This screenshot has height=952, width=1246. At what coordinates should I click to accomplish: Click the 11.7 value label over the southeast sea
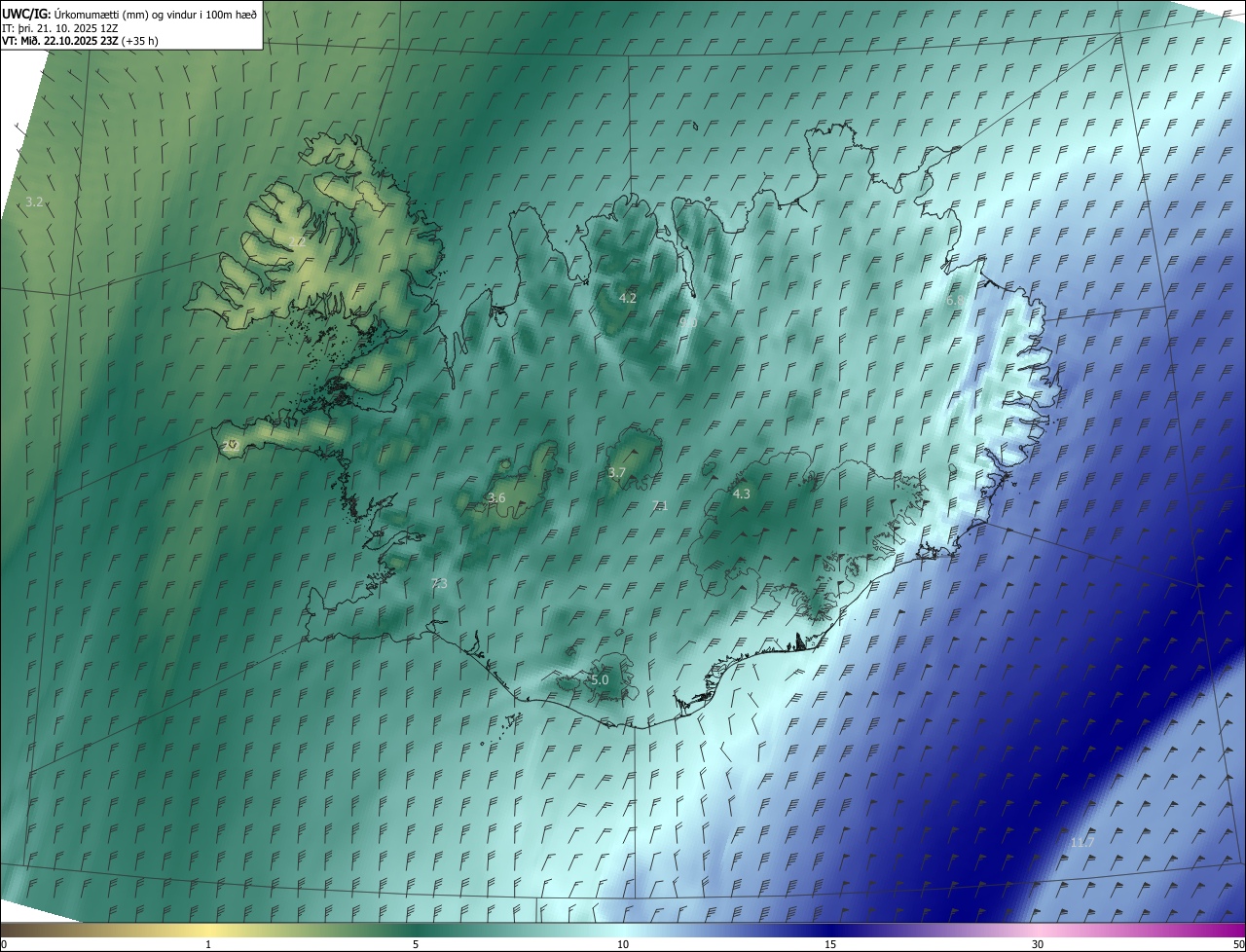[1082, 842]
